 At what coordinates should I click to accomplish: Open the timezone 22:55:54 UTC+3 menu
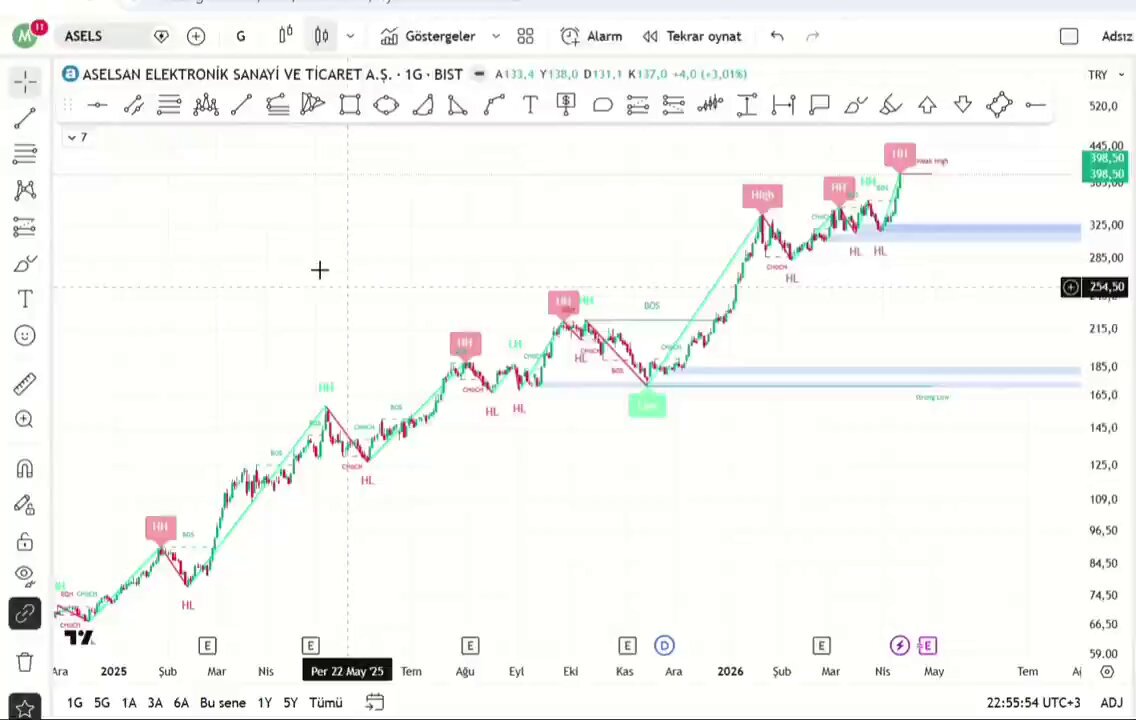pos(1033,703)
